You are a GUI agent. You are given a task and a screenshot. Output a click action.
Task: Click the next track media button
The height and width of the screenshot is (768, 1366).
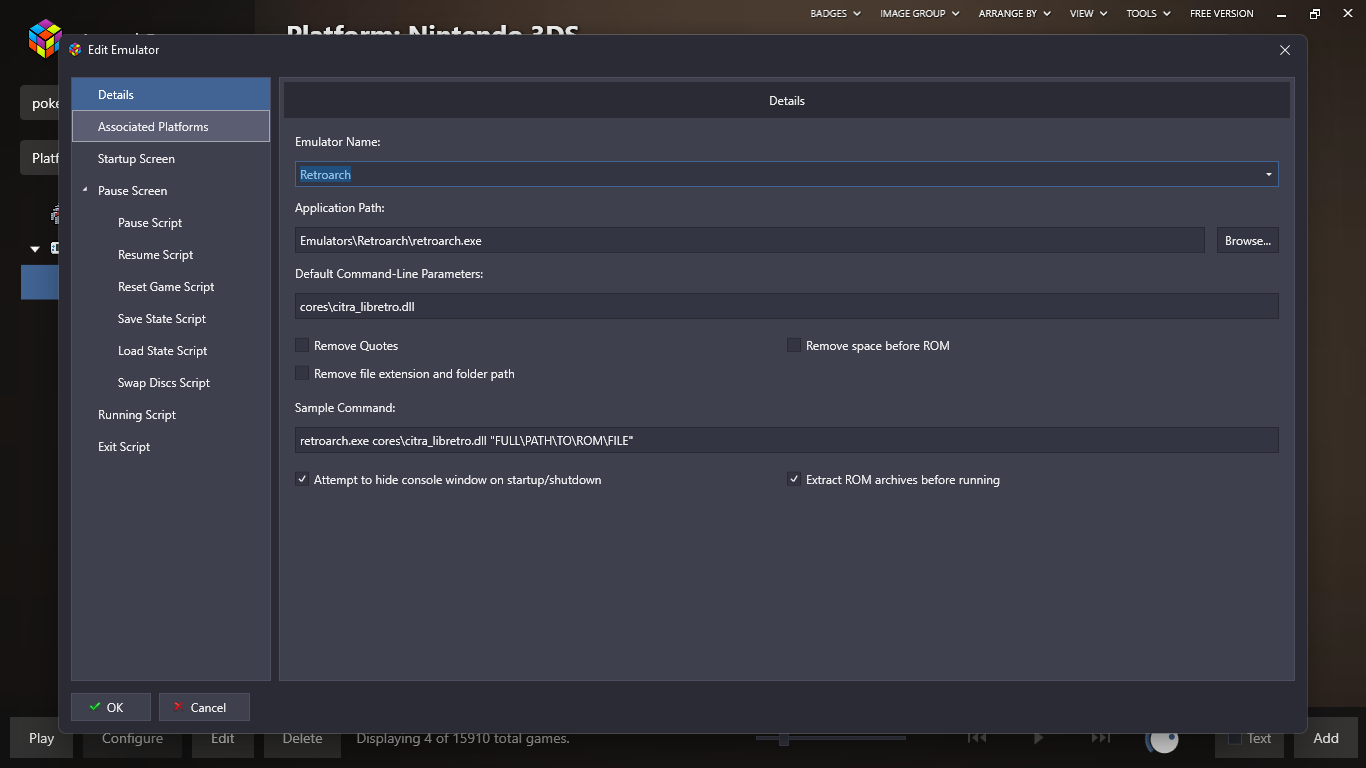click(x=1100, y=738)
